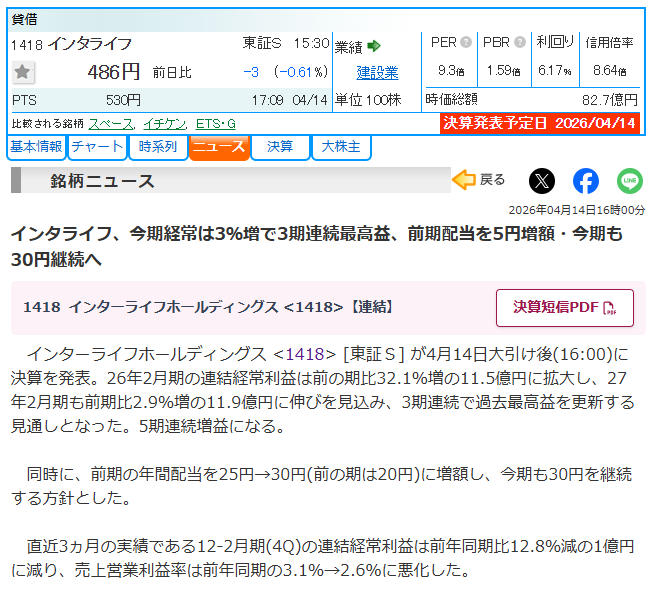Click the PBR 1.59倍 value

click(504, 71)
